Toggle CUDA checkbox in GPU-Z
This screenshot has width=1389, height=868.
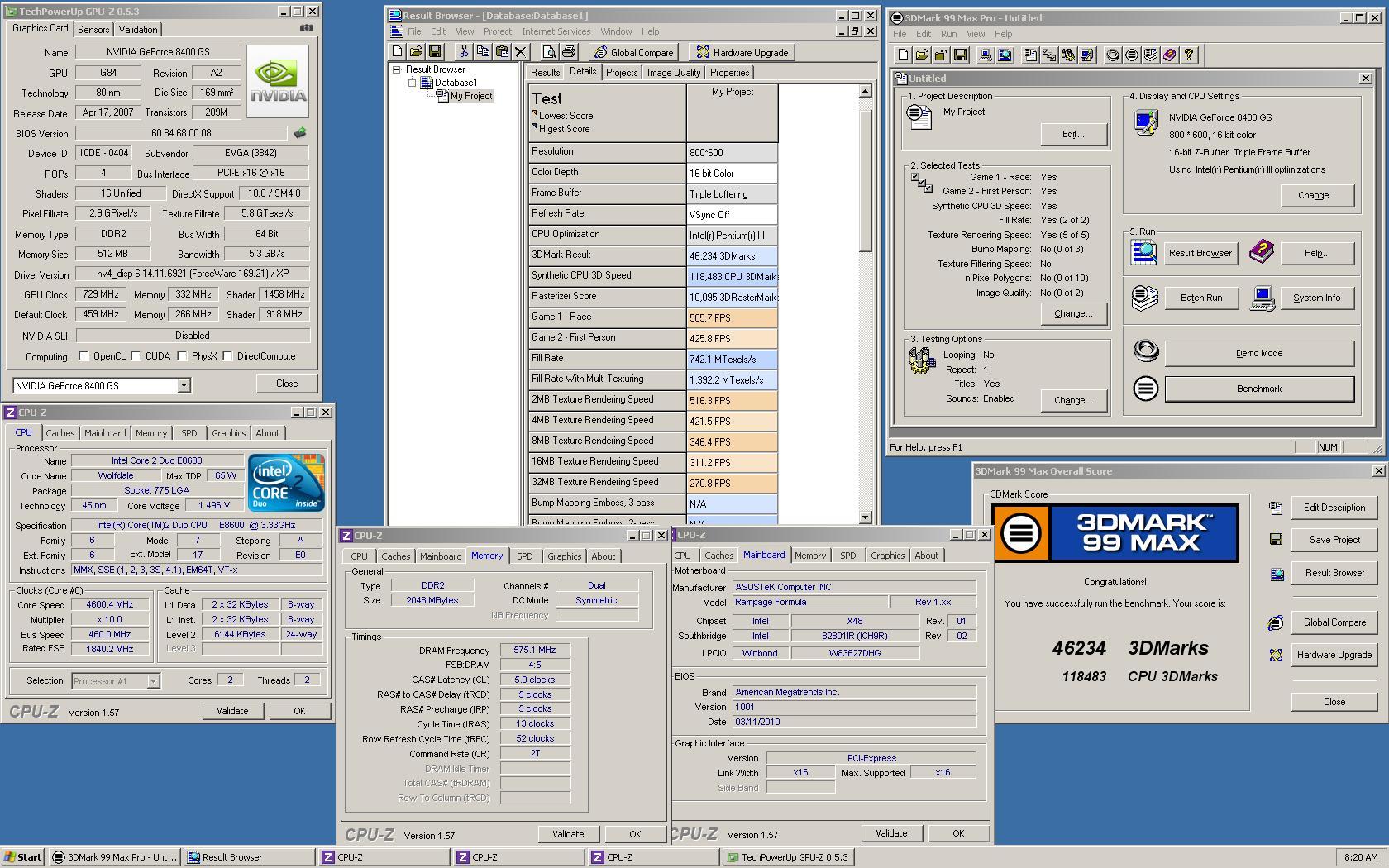tap(136, 356)
